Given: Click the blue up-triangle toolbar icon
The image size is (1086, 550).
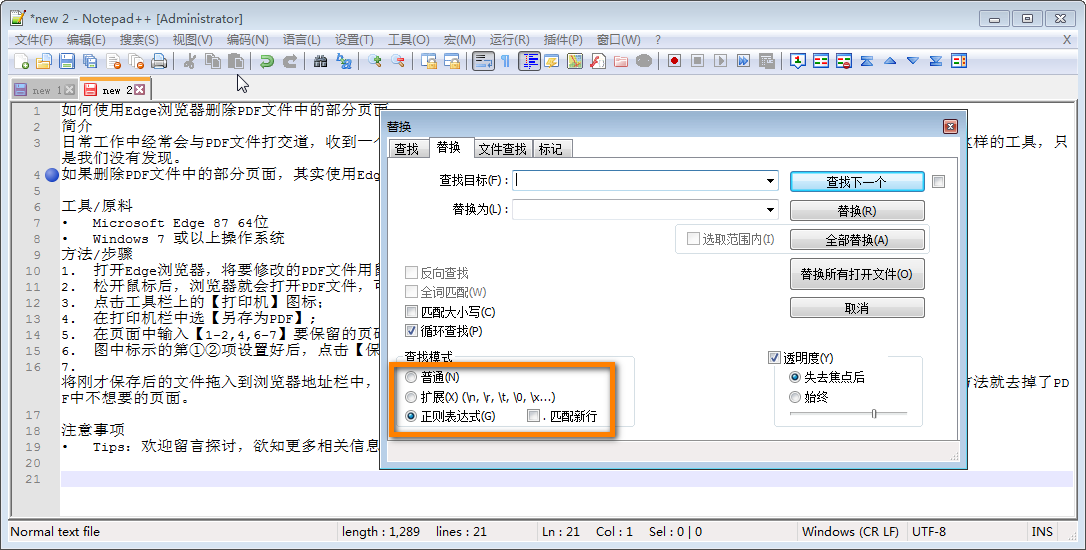Looking at the screenshot, I should pos(890,62).
